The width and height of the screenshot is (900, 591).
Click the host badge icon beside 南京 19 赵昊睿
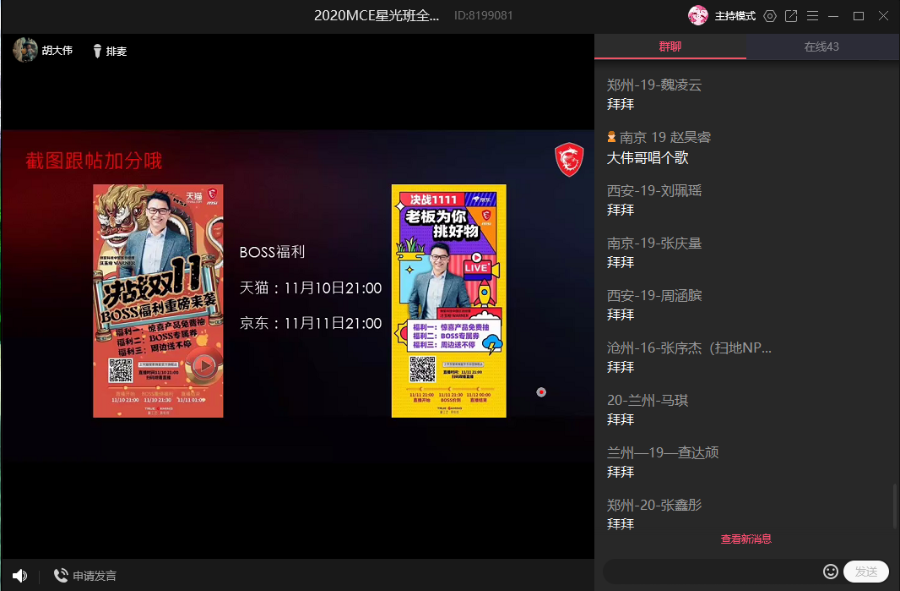[x=611, y=137]
